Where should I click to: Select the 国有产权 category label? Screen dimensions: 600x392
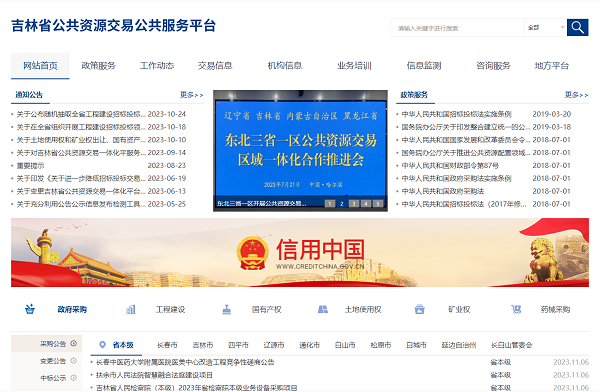click(x=266, y=309)
